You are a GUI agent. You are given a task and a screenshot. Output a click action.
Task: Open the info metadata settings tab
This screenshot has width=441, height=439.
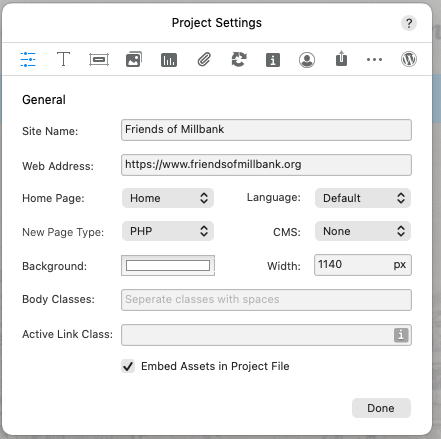(x=273, y=60)
